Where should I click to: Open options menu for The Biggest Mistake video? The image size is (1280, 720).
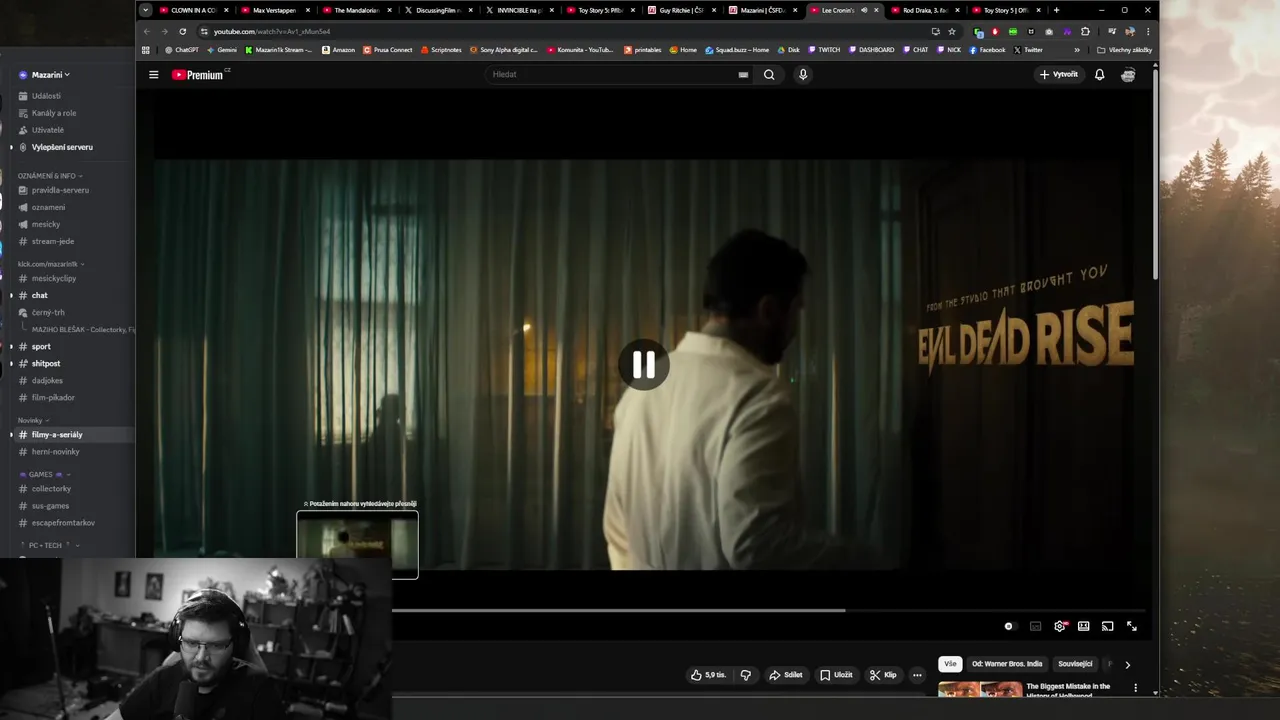coord(1135,688)
